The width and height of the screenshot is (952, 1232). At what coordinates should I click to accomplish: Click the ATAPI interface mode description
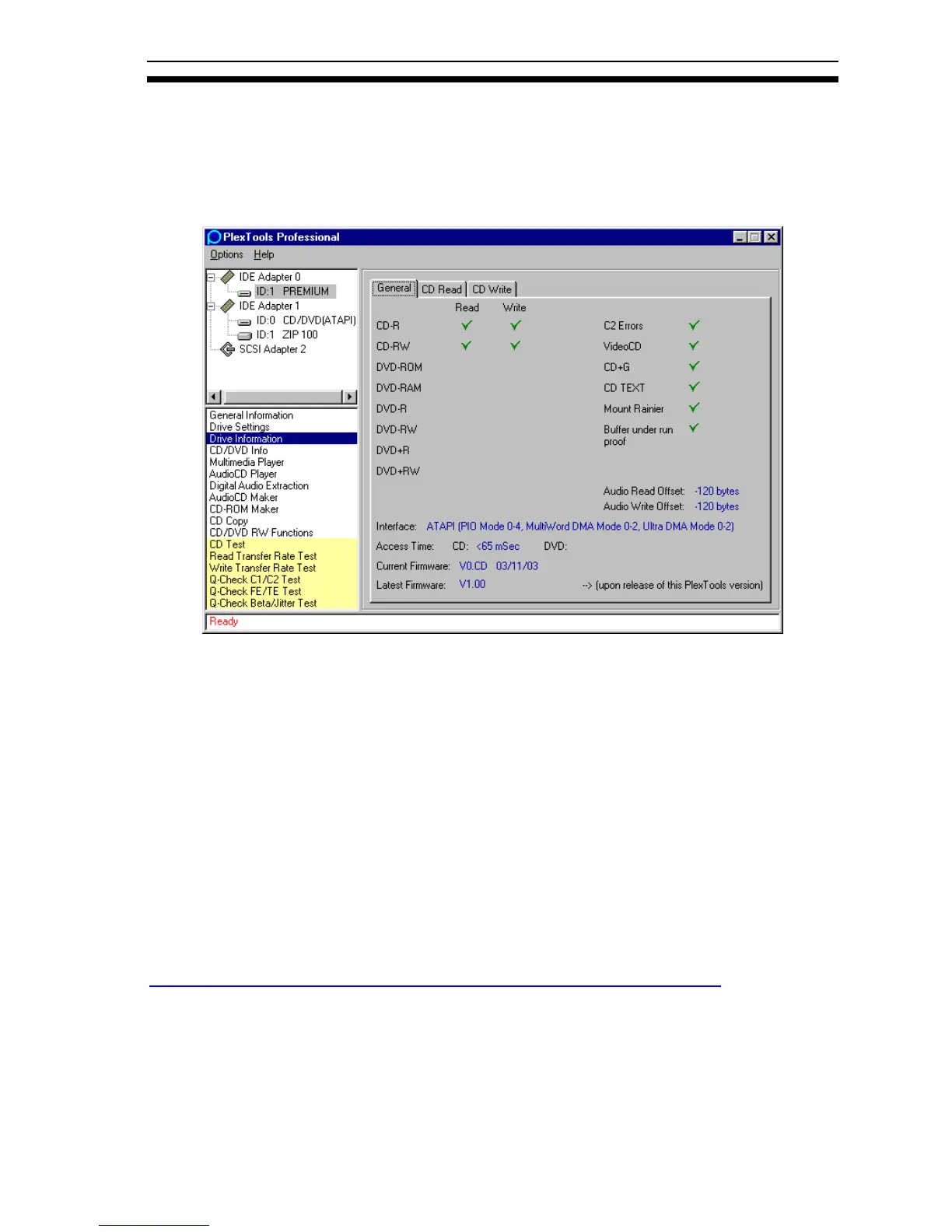pyautogui.click(x=580, y=527)
